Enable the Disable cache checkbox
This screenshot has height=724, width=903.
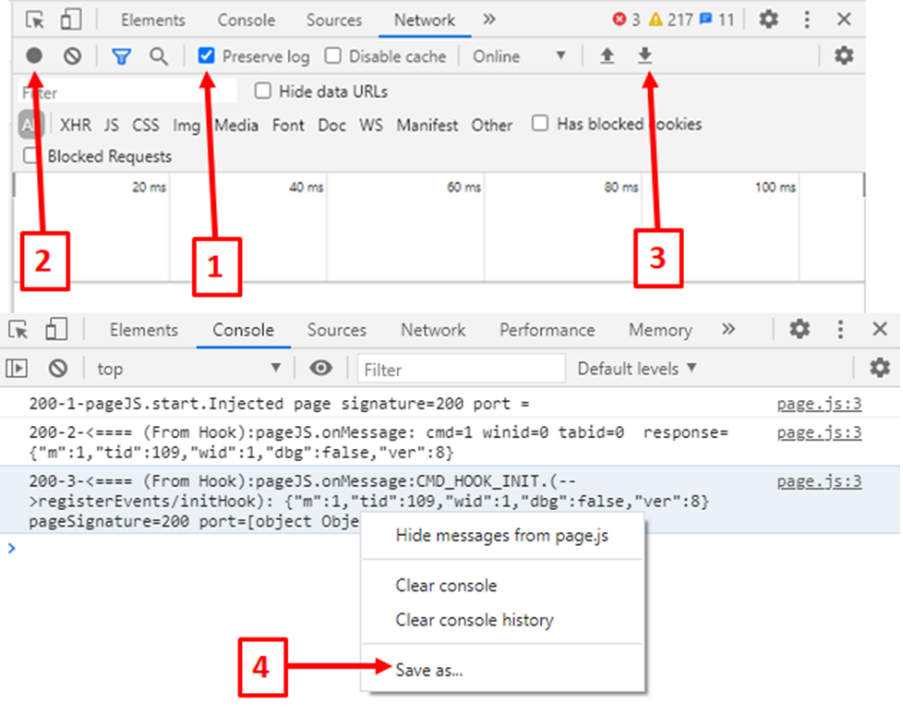pos(333,56)
